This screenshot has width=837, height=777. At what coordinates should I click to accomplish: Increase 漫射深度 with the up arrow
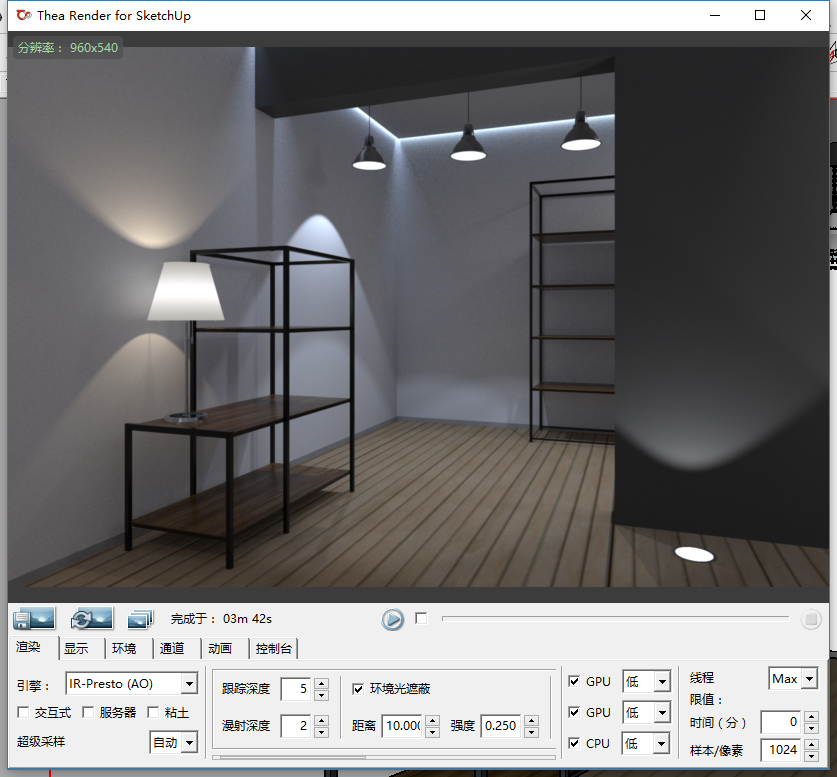click(x=321, y=720)
